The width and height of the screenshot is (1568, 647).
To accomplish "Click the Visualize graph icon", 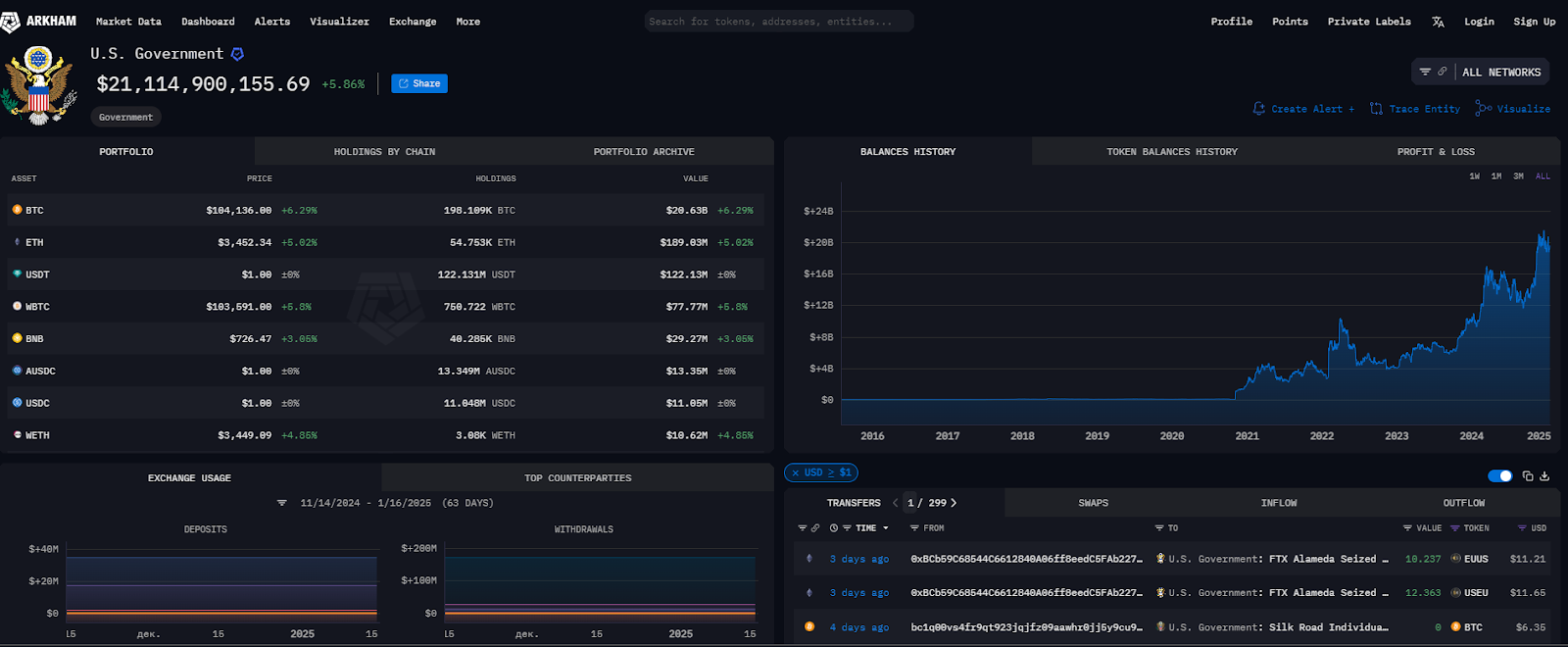I will point(1484,109).
